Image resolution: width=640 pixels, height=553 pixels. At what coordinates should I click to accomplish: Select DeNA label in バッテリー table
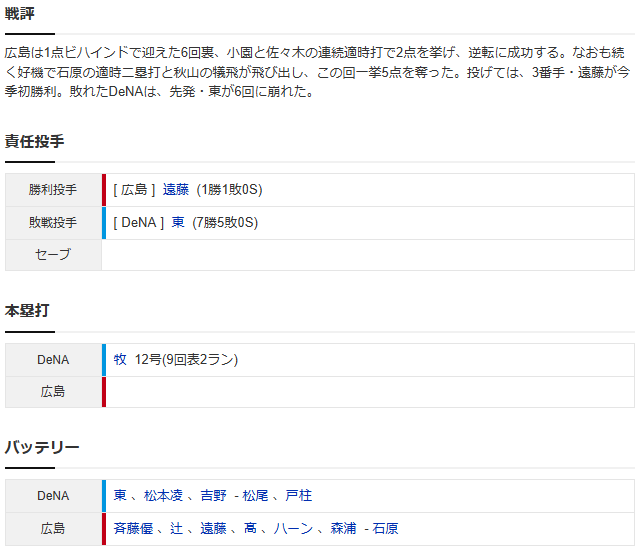[x=53, y=495]
